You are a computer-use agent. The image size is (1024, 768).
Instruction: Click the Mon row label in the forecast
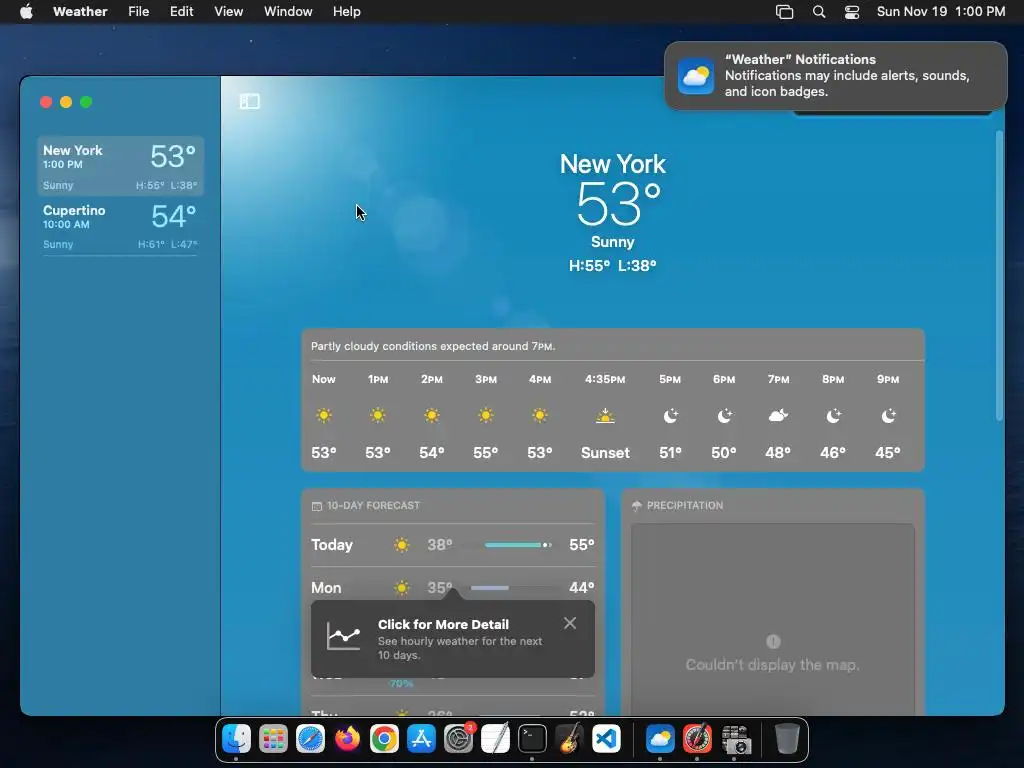tap(326, 588)
